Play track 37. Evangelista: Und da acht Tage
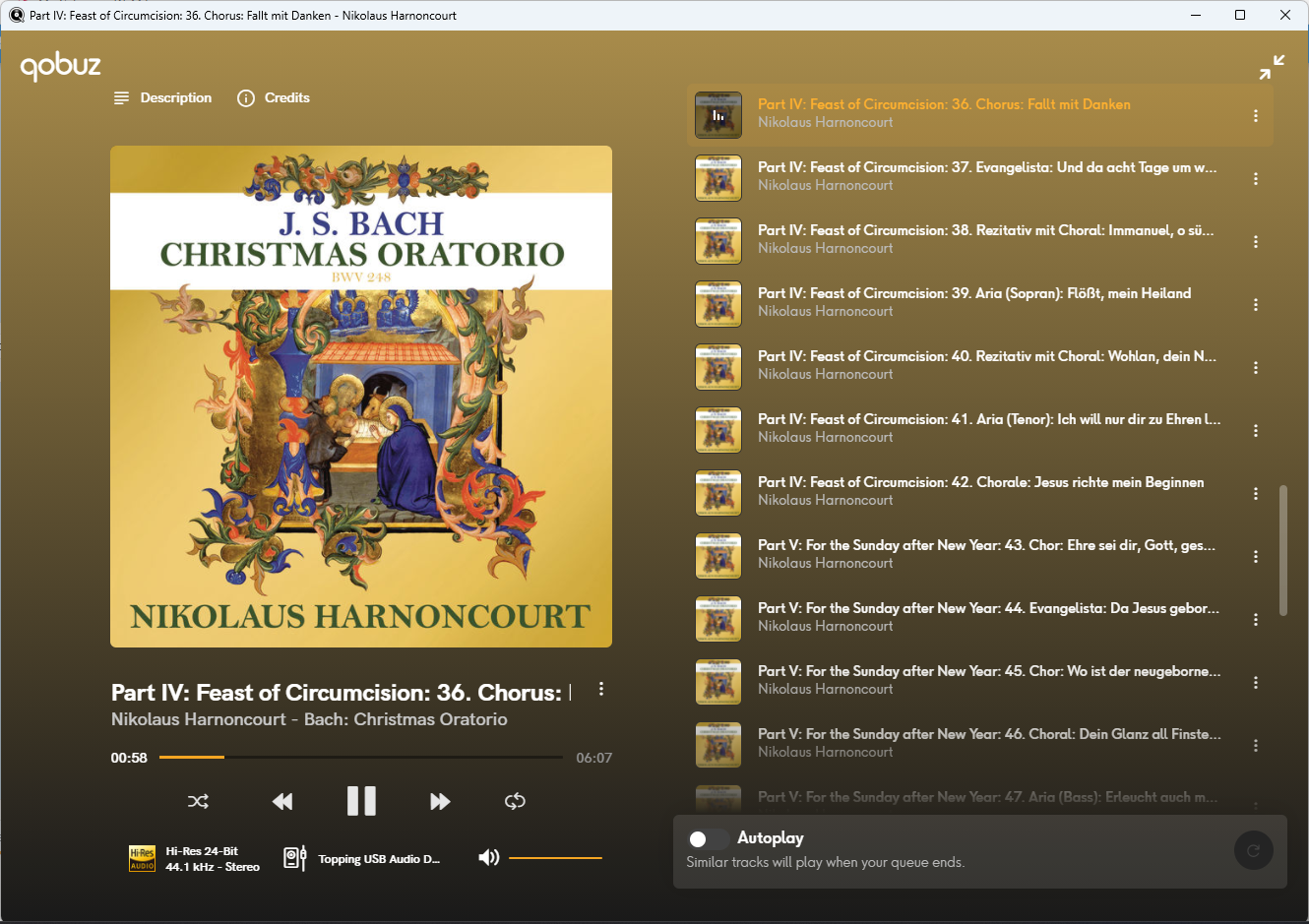 coord(987,167)
